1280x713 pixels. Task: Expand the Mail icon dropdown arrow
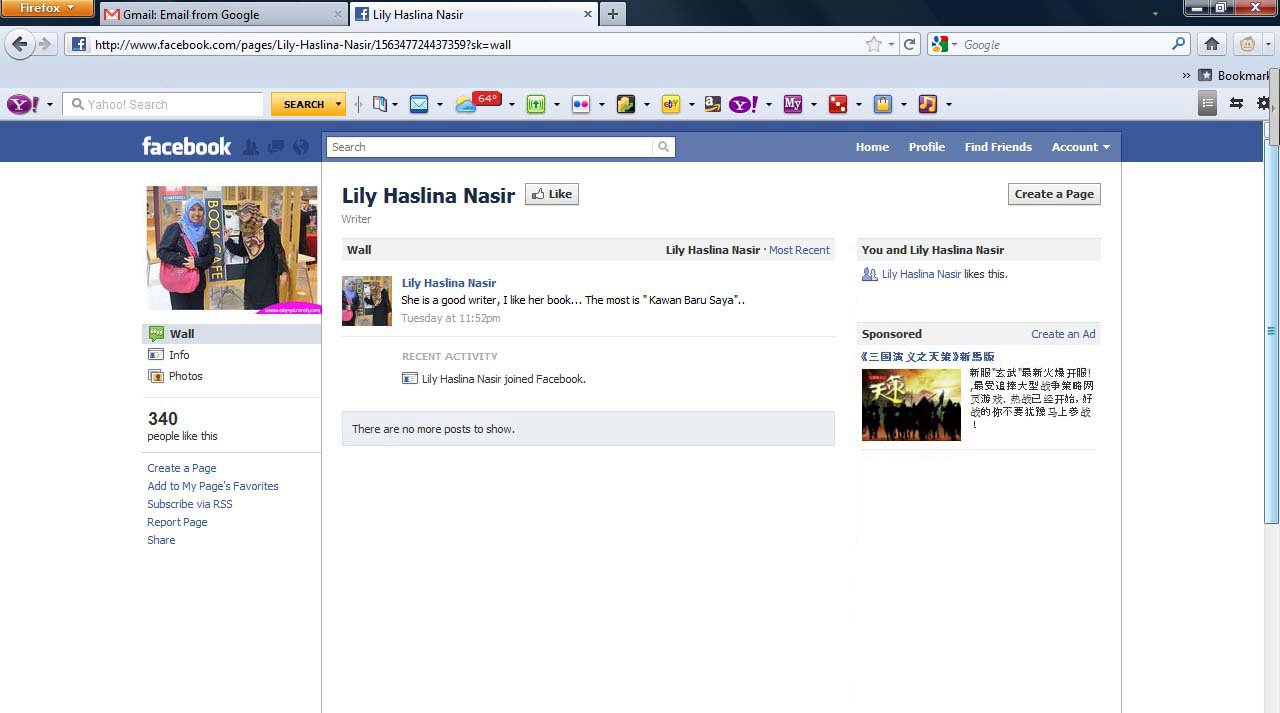pyautogui.click(x=440, y=105)
